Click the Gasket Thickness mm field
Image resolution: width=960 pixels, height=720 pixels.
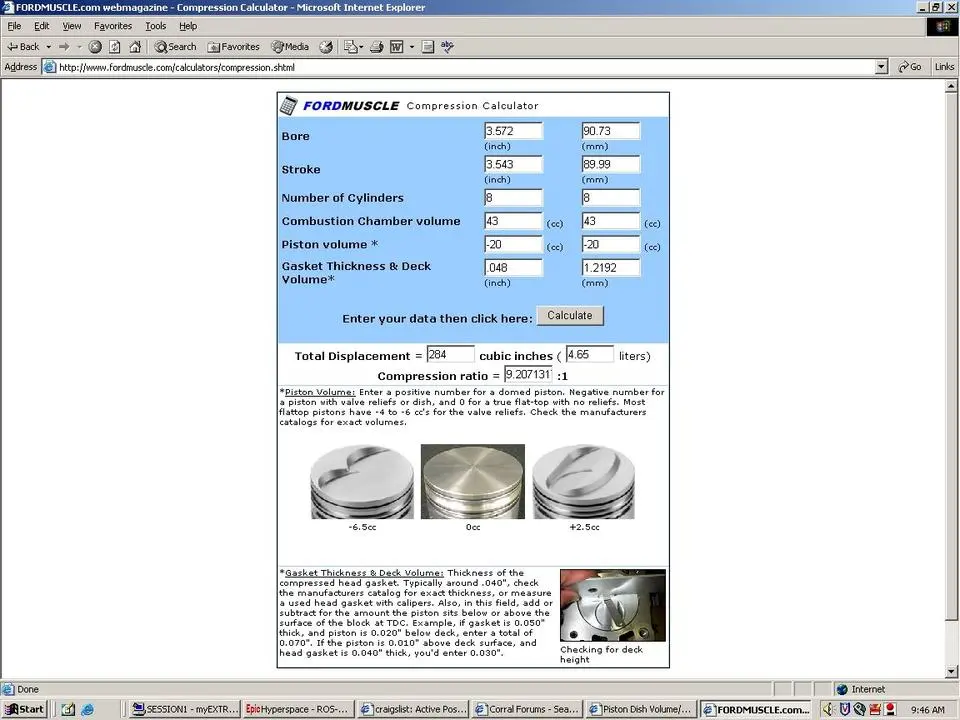point(611,268)
